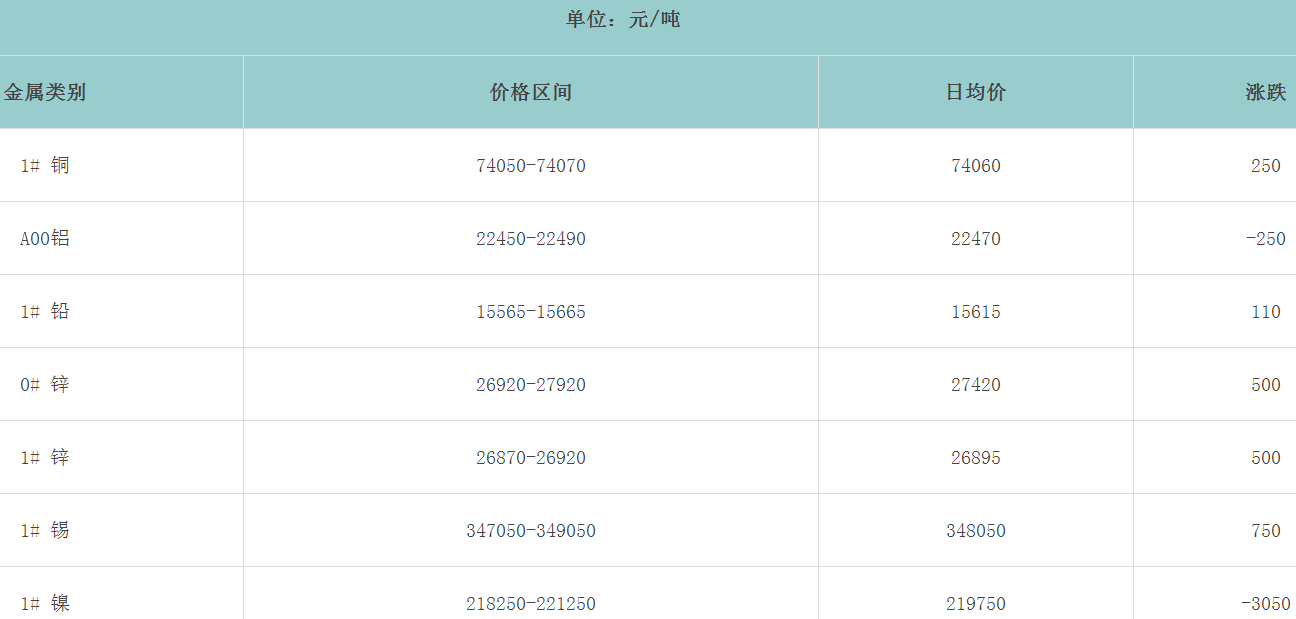Select the daily average price 26895
The width and height of the screenshot is (1296, 619).
click(975, 458)
